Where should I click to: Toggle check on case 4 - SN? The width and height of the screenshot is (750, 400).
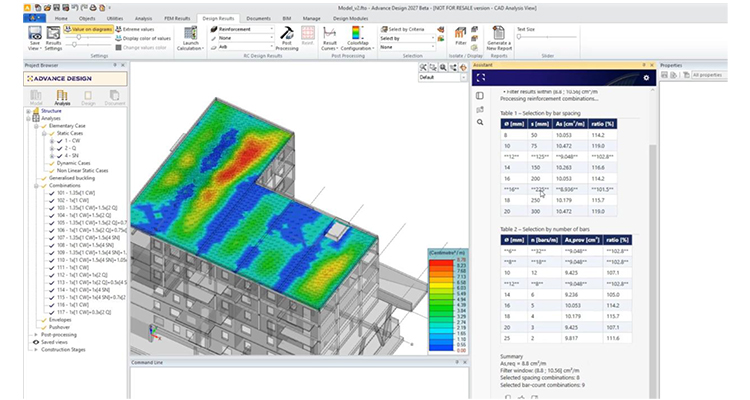tap(60, 156)
